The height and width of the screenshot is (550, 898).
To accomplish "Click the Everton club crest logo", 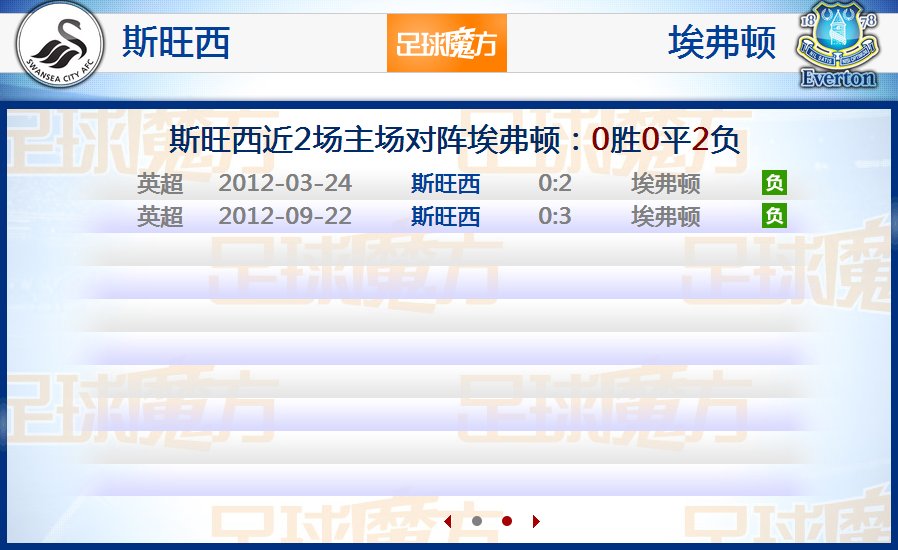I will (x=838, y=45).
